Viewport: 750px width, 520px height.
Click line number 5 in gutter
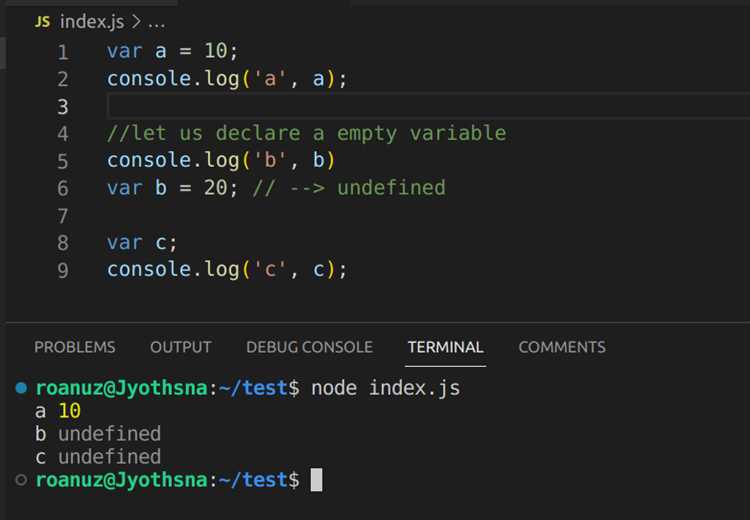[63, 161]
